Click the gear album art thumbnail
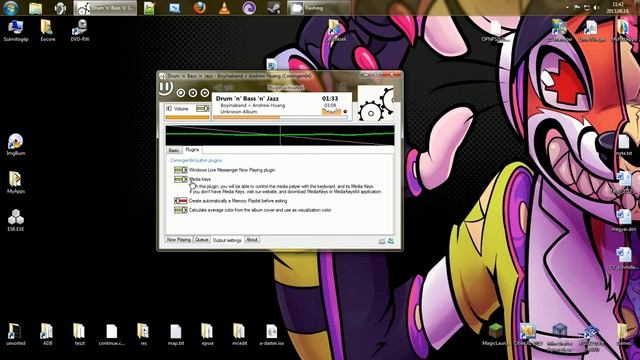 click(x=376, y=104)
